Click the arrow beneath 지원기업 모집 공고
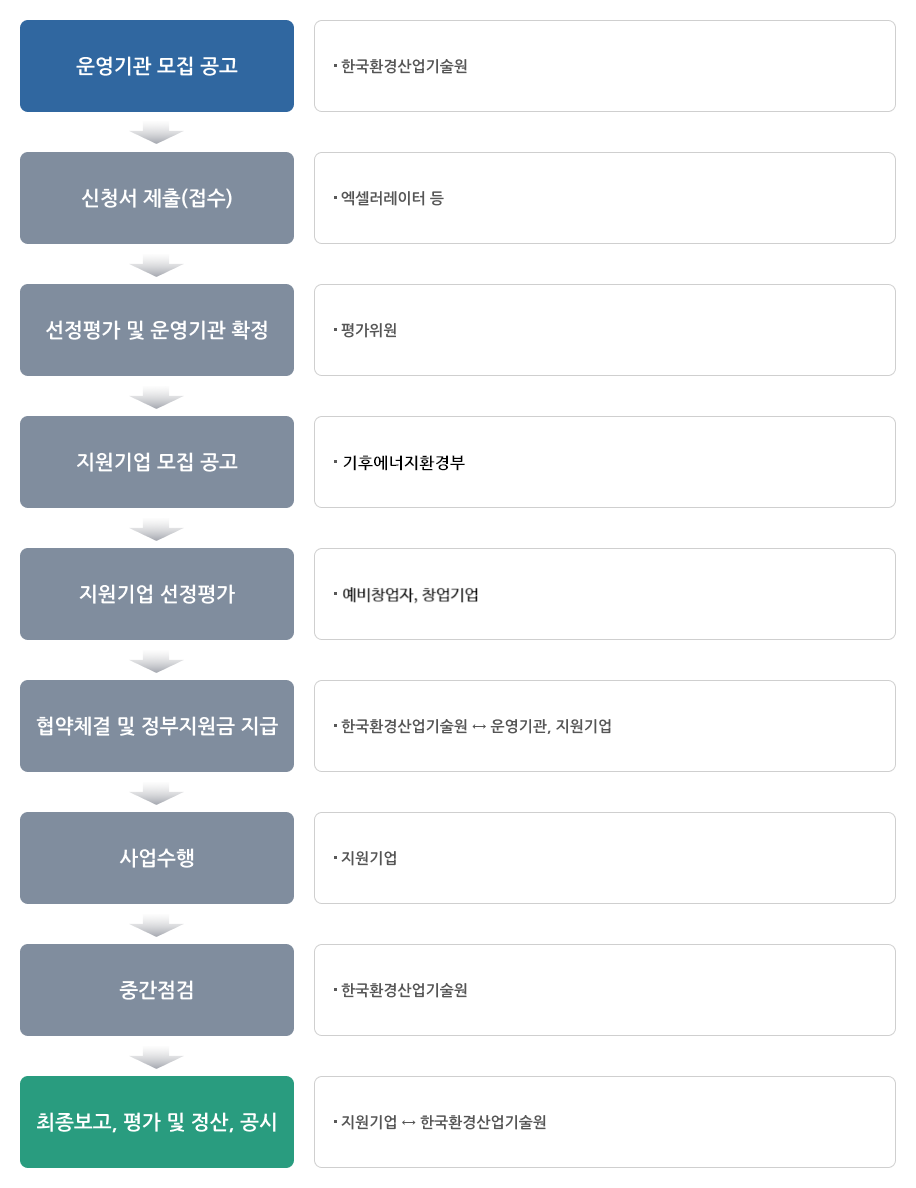916x1188 pixels. [x=157, y=528]
